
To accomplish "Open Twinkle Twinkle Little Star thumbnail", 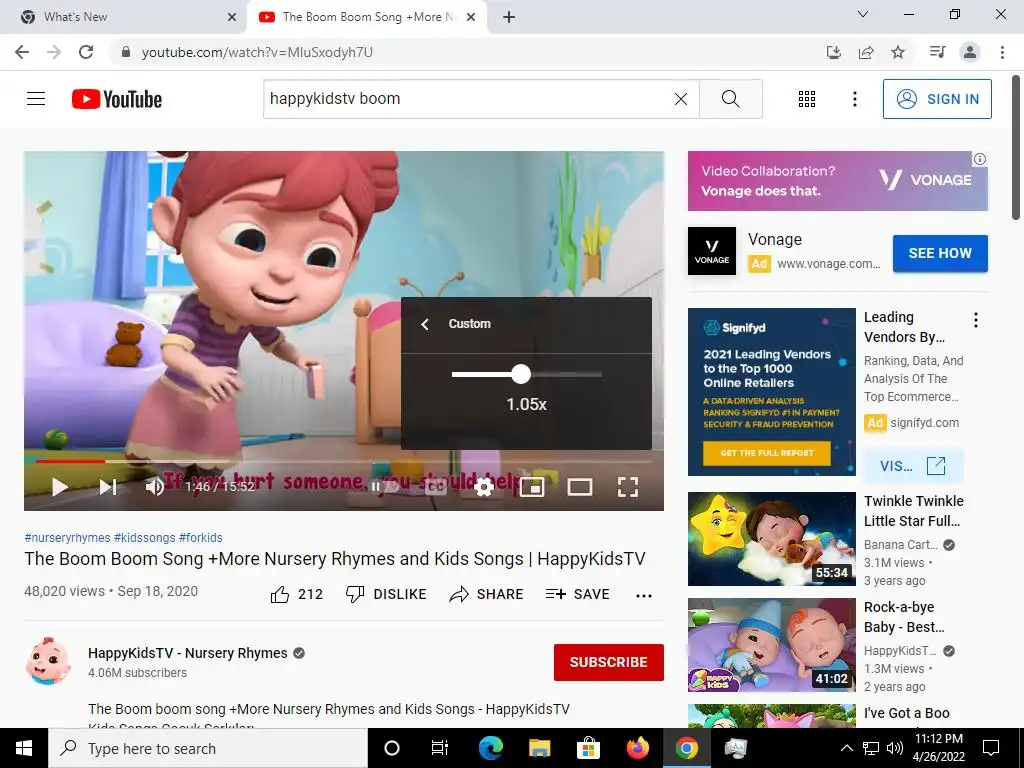I will click(x=771, y=539).
